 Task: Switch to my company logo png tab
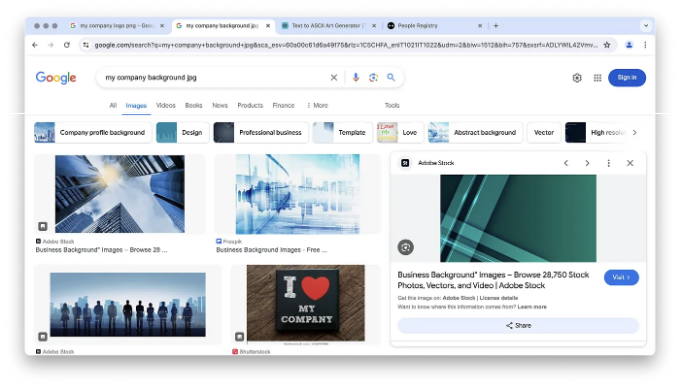[x=117, y=26]
